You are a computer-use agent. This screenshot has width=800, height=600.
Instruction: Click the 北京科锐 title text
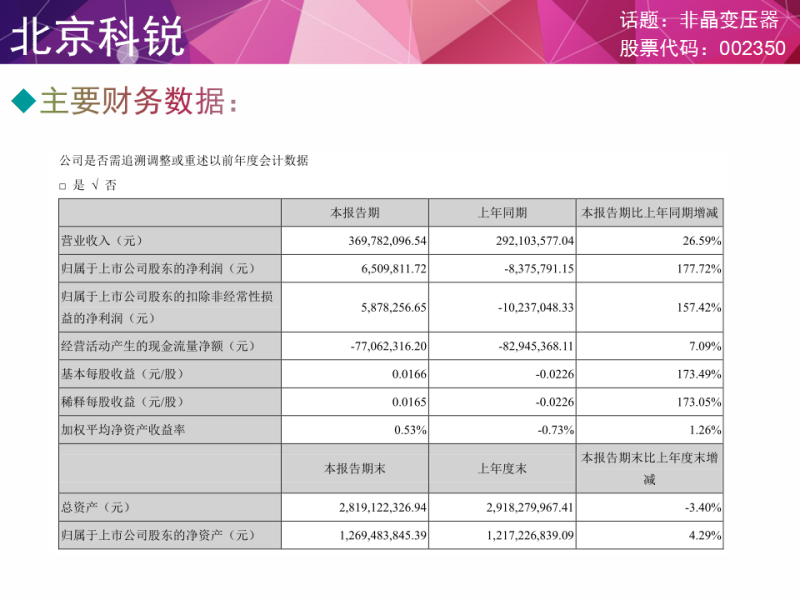pos(97,36)
